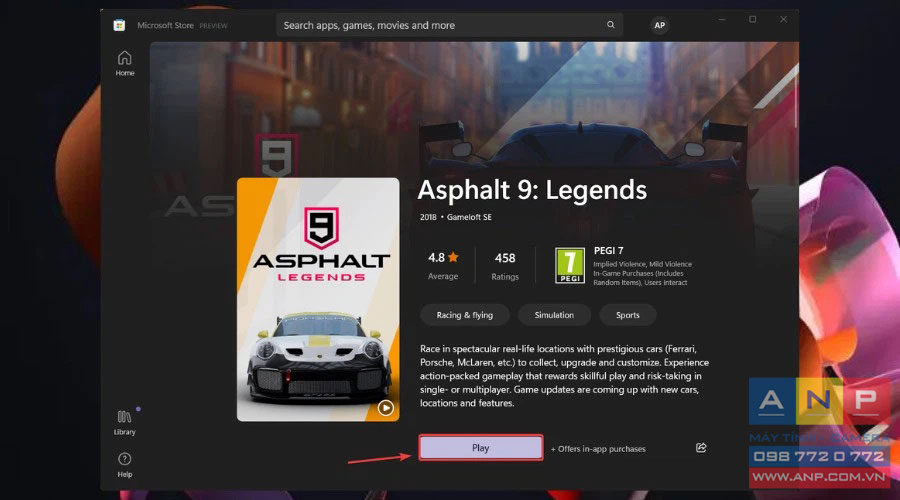
Task: Click the vertical scrollbar on the right edge
Action: (x=796, y=98)
